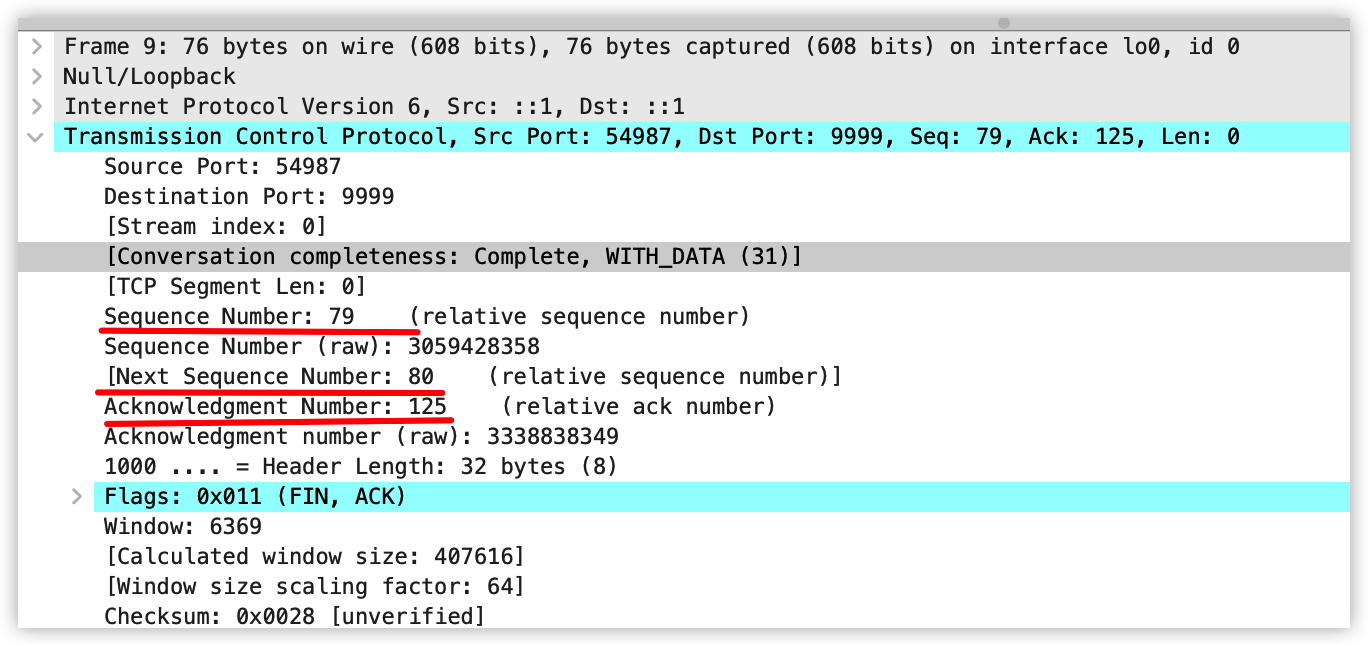
Task: Select the Conversation completeness row
Action: (452, 257)
